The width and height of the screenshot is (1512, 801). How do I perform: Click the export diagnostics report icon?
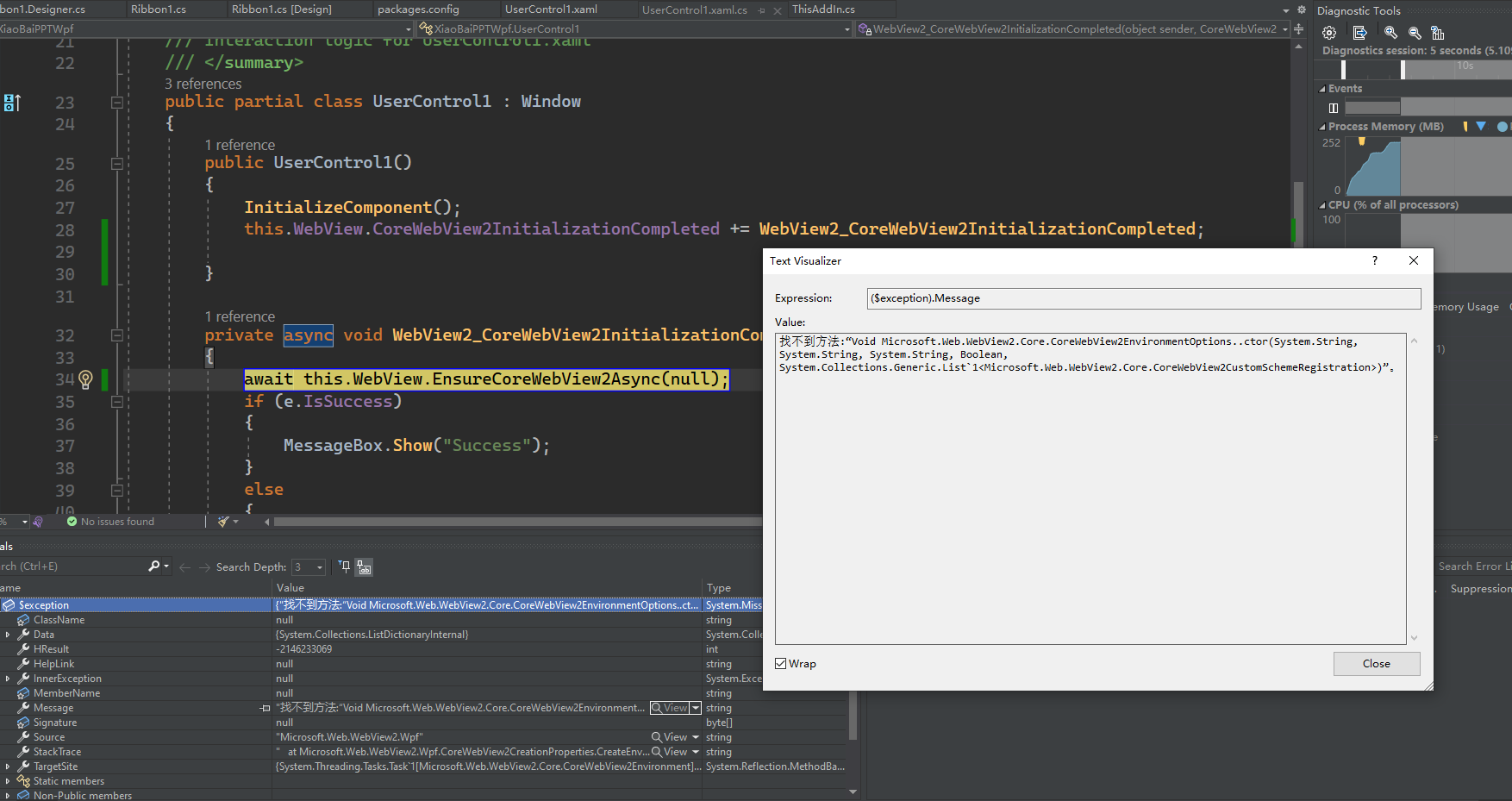coord(1361,33)
